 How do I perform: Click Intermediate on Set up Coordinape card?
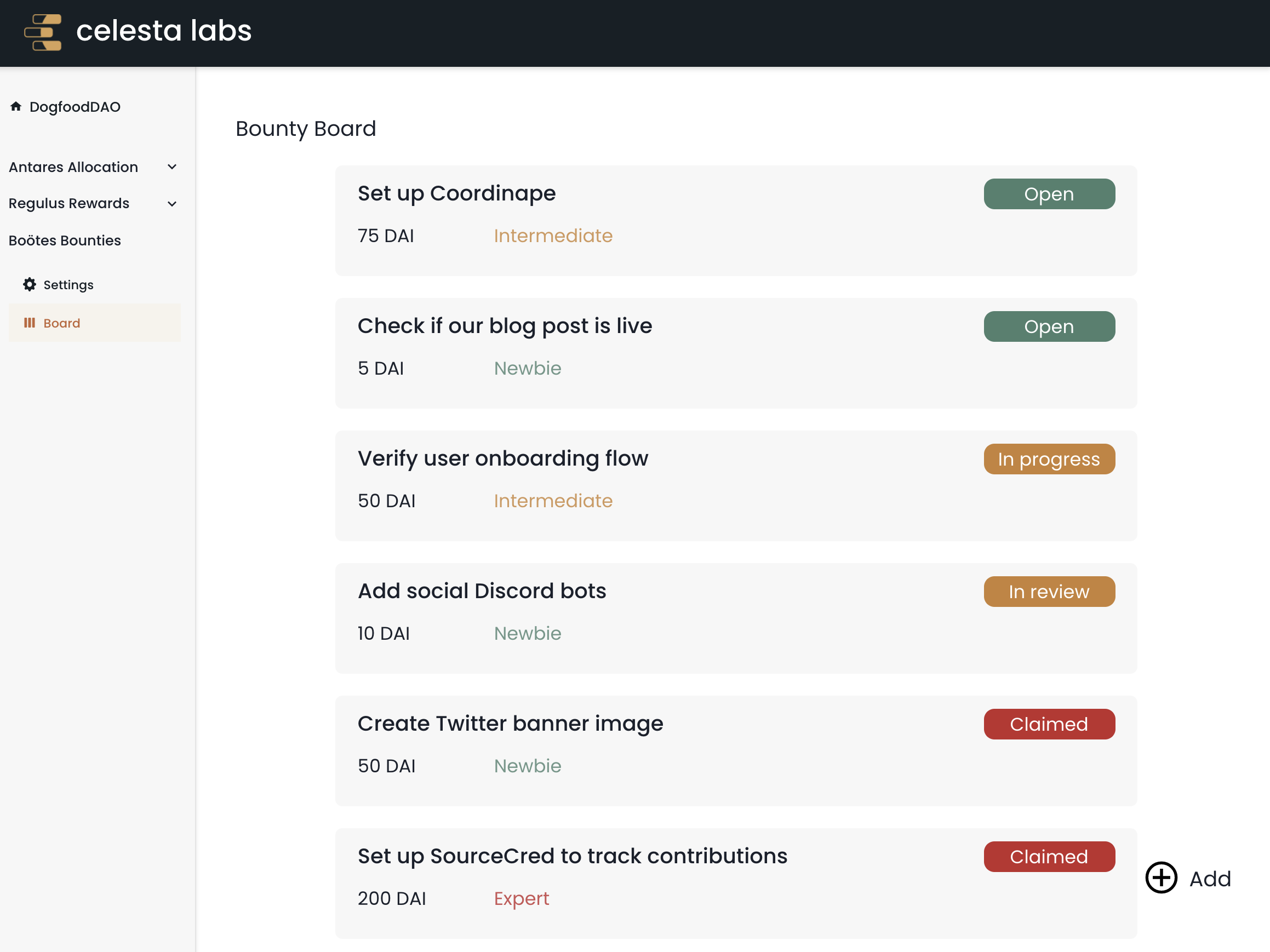click(553, 236)
